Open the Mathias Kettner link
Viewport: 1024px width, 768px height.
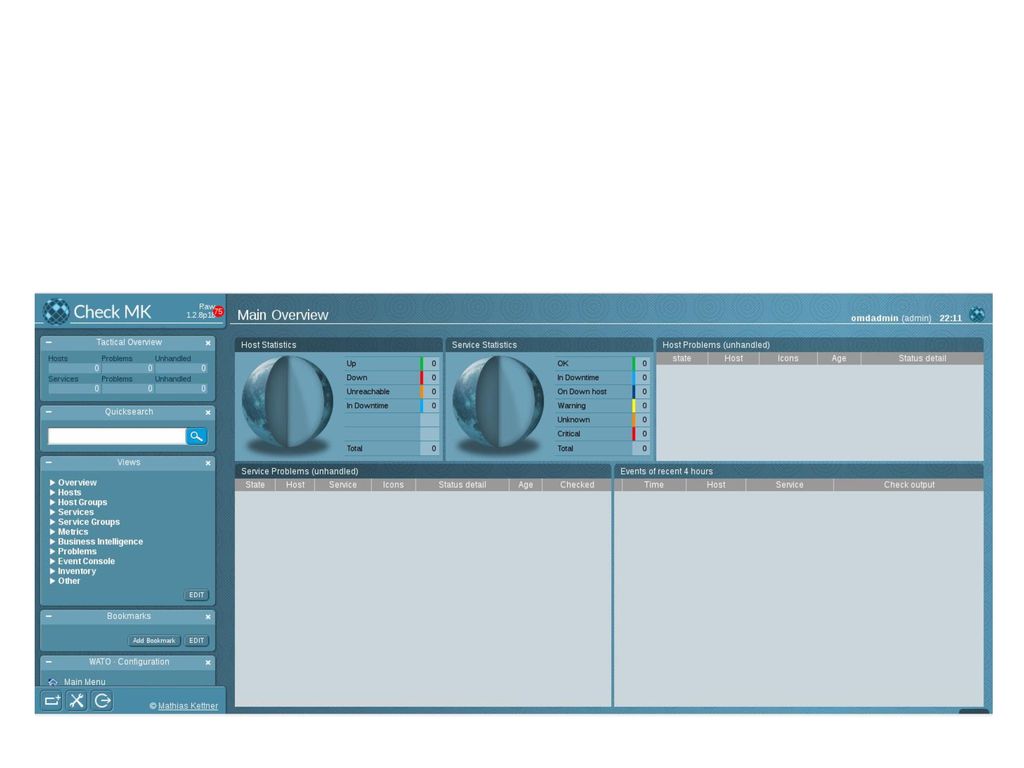click(x=188, y=706)
